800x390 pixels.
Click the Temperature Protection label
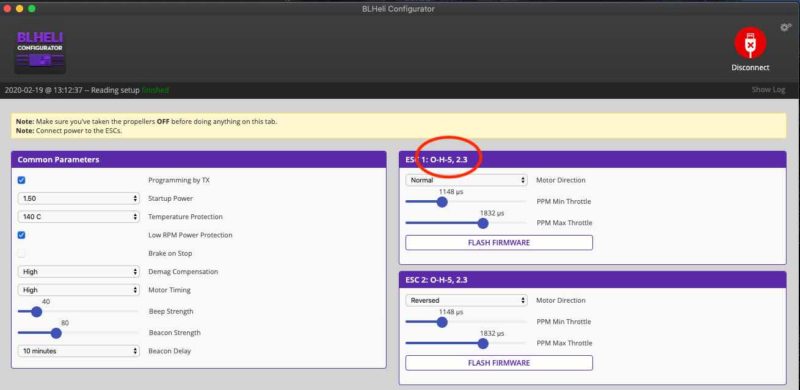coord(185,217)
